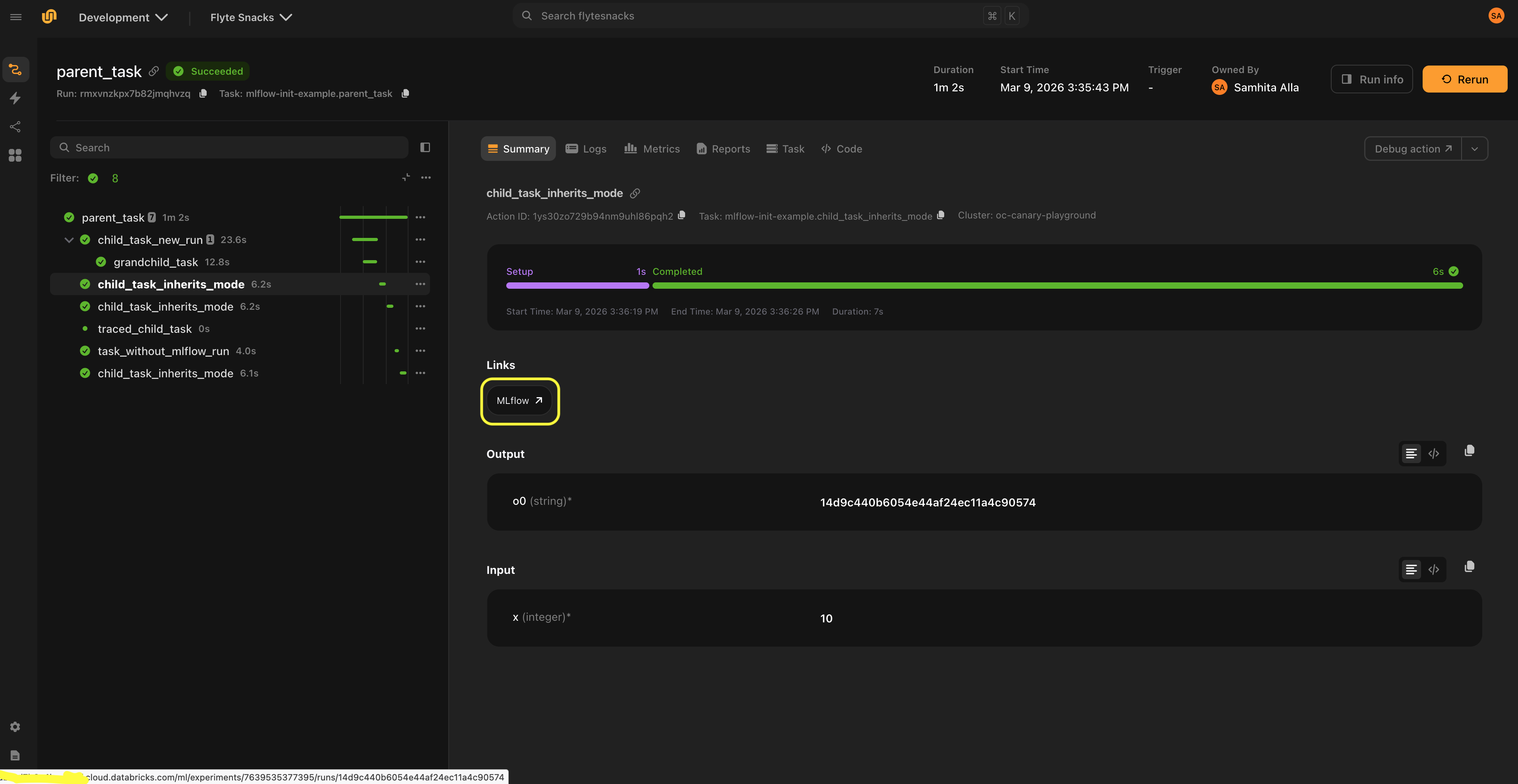Open the apps grid icon in the sidebar
Screen dimensions: 1518x784
(15, 155)
